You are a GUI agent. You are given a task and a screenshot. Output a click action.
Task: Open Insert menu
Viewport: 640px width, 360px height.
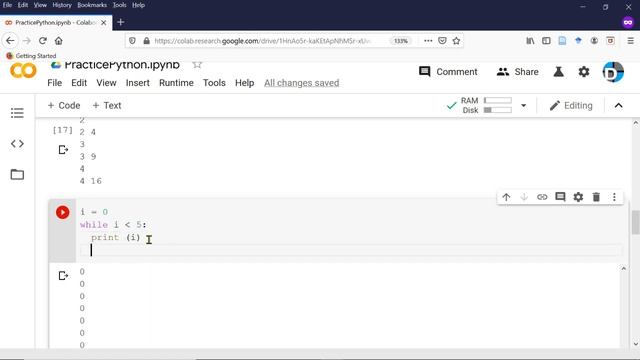[138, 83]
